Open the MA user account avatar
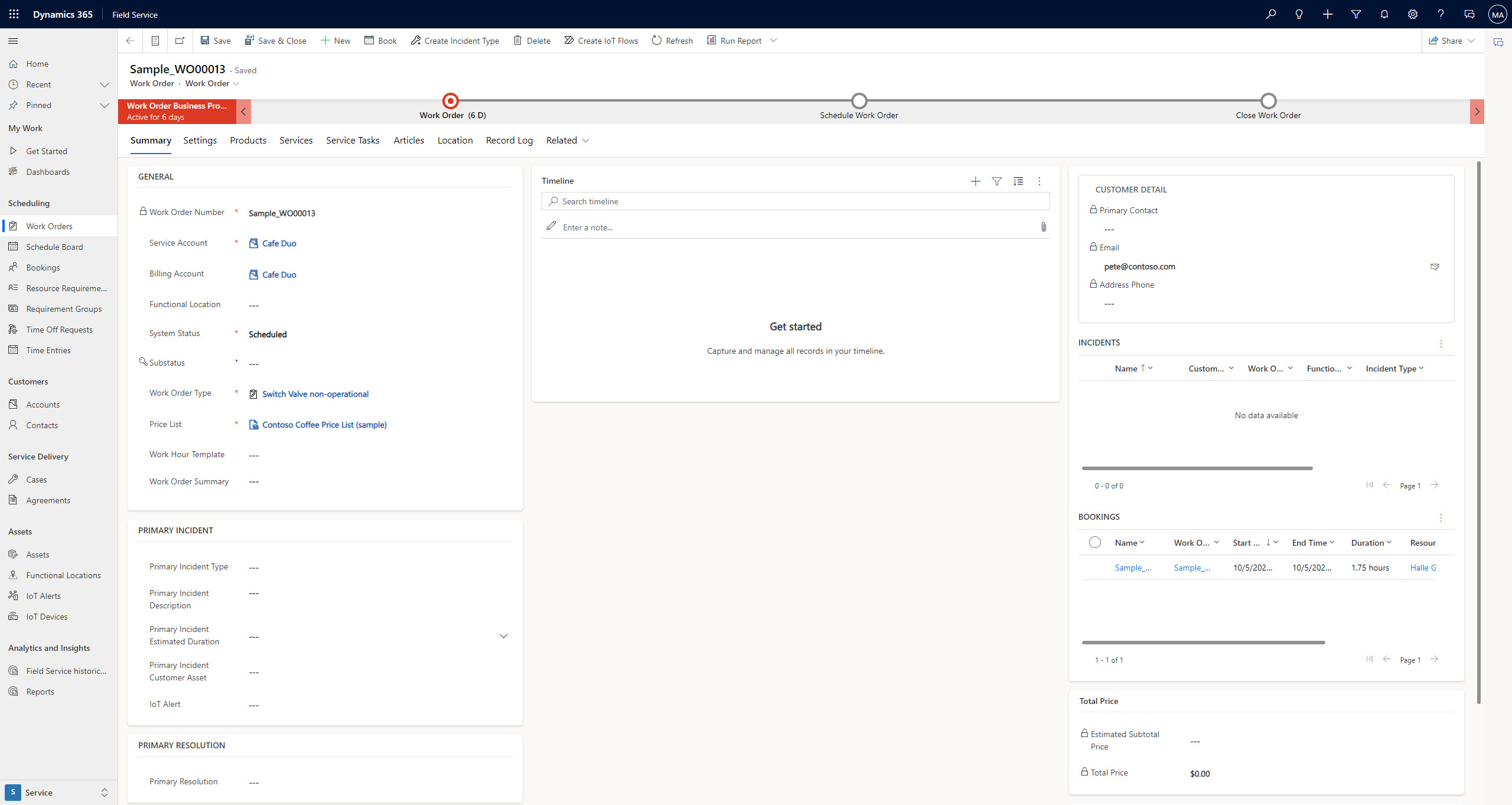The width and height of the screenshot is (1512, 805). tap(1497, 14)
